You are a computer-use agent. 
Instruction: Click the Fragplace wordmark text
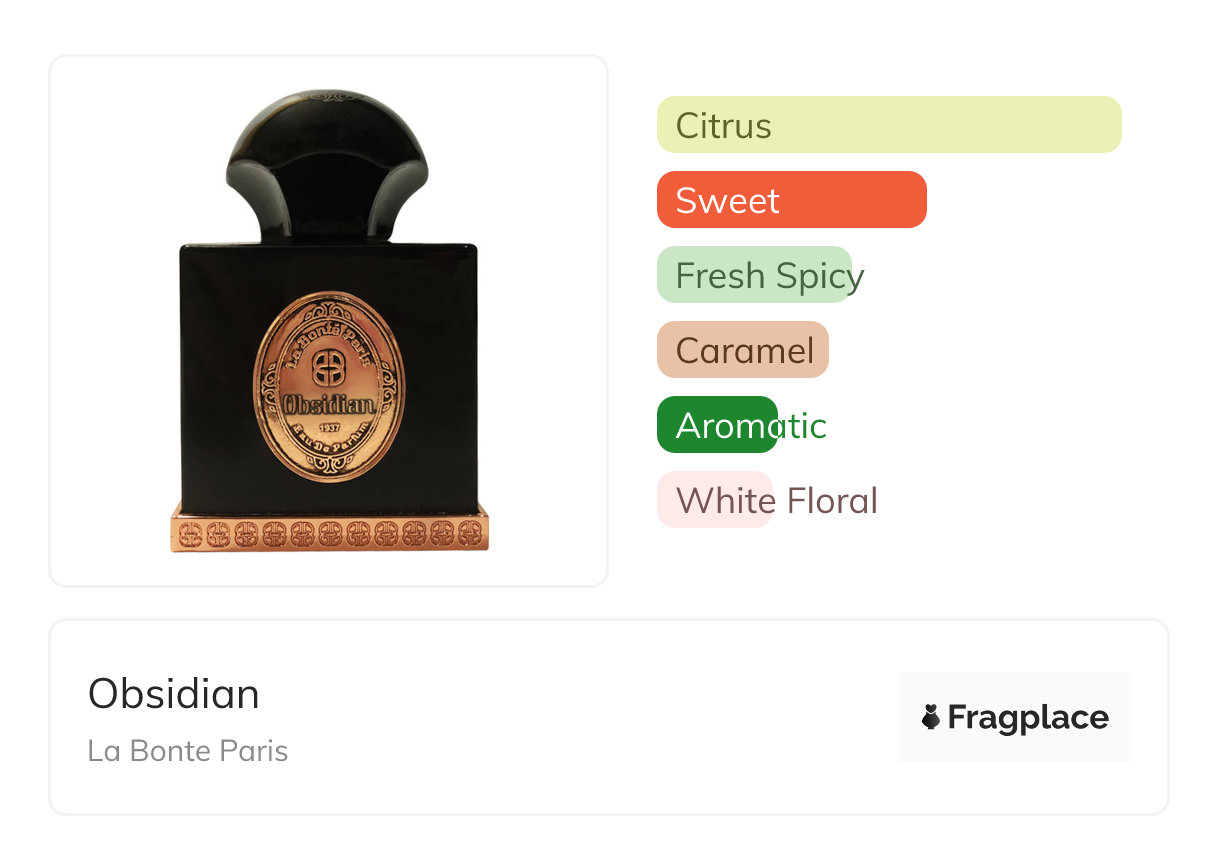(1028, 718)
